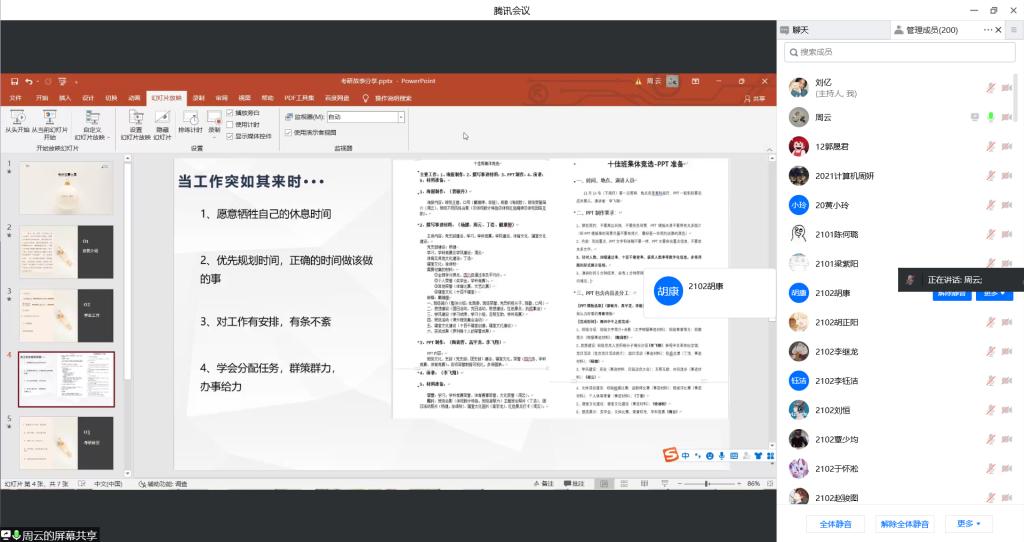Enable the 使用计时 checkbox

click(230, 124)
